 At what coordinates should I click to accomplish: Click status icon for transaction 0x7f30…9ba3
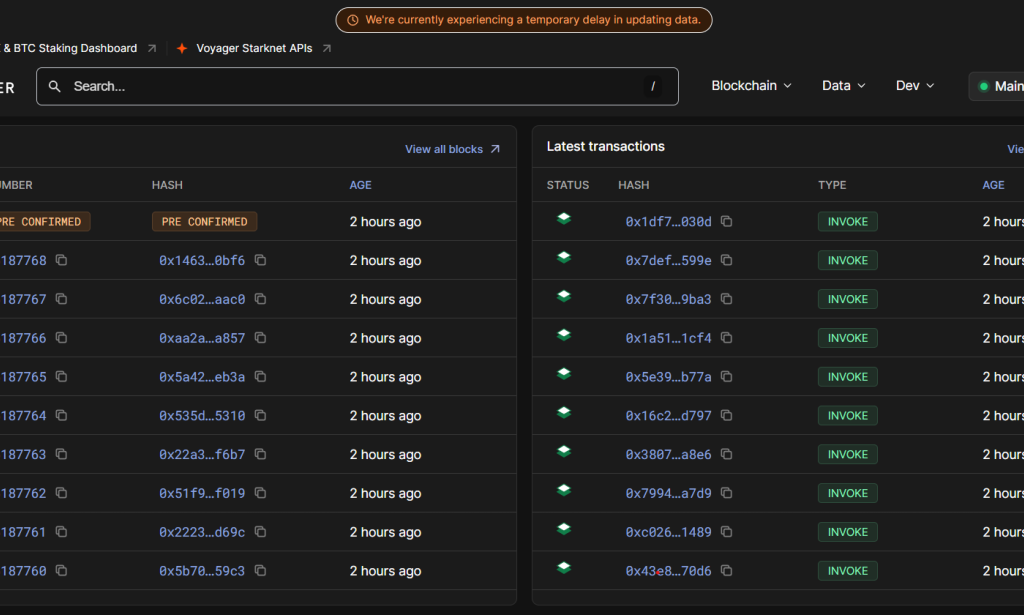pyautogui.click(x=564, y=297)
